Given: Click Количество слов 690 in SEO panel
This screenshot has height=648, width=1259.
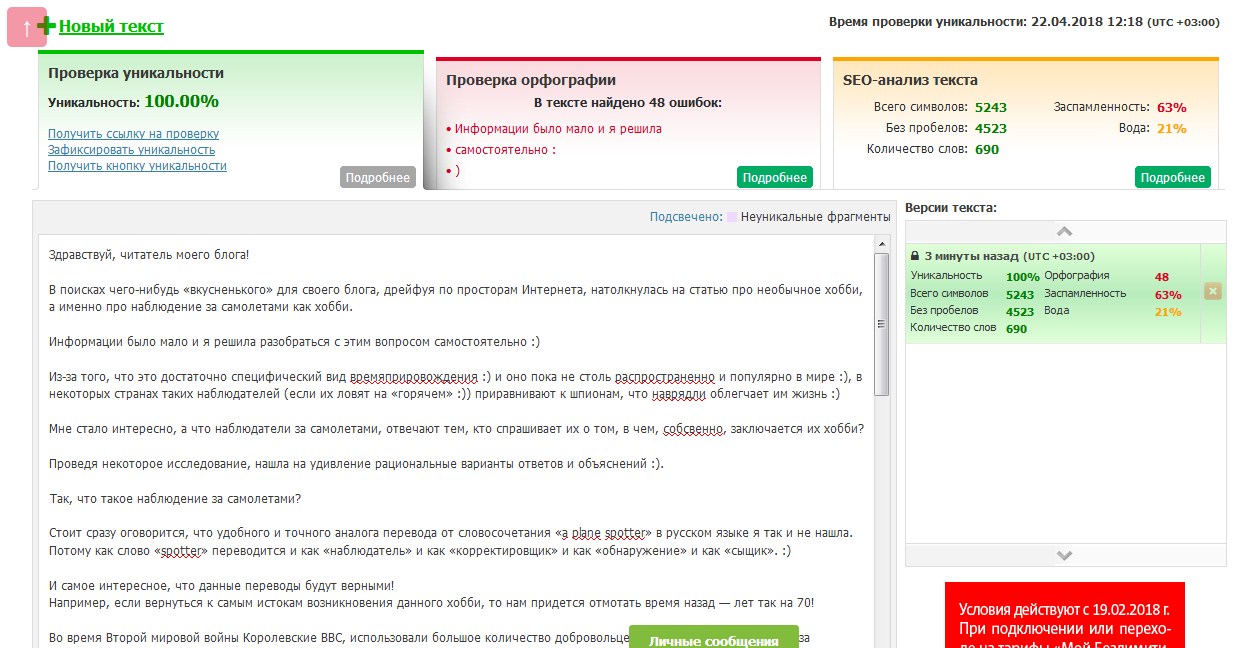Looking at the screenshot, I should click(987, 149).
